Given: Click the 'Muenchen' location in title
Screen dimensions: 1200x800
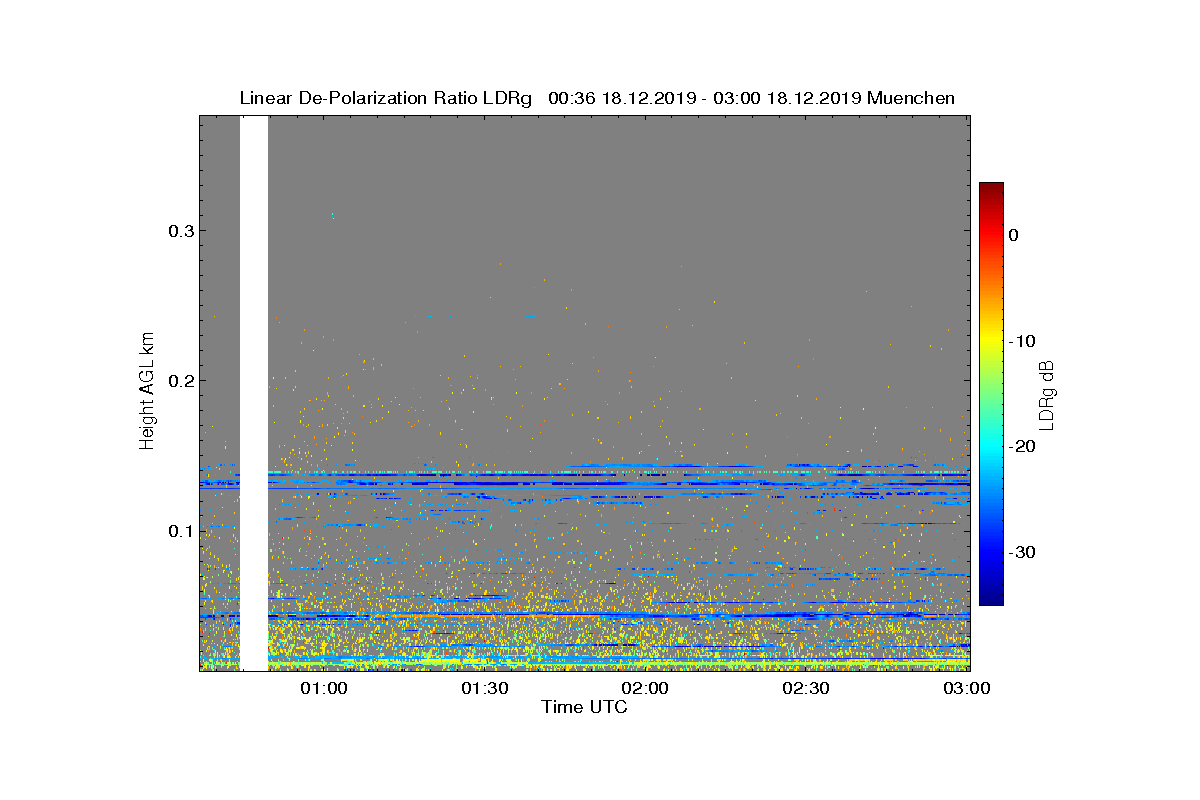Looking at the screenshot, I should [x=911, y=98].
